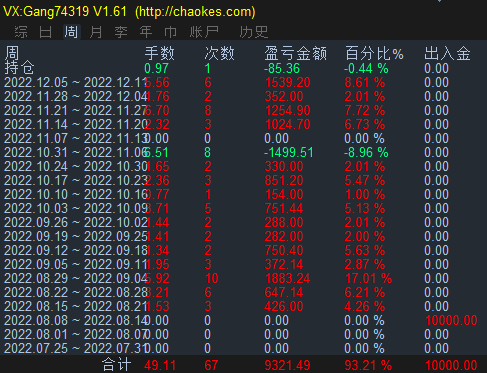Image resolution: width=487 pixels, height=373 pixels.
Task: Switch to the 综 summary tab
Action: tap(21, 32)
